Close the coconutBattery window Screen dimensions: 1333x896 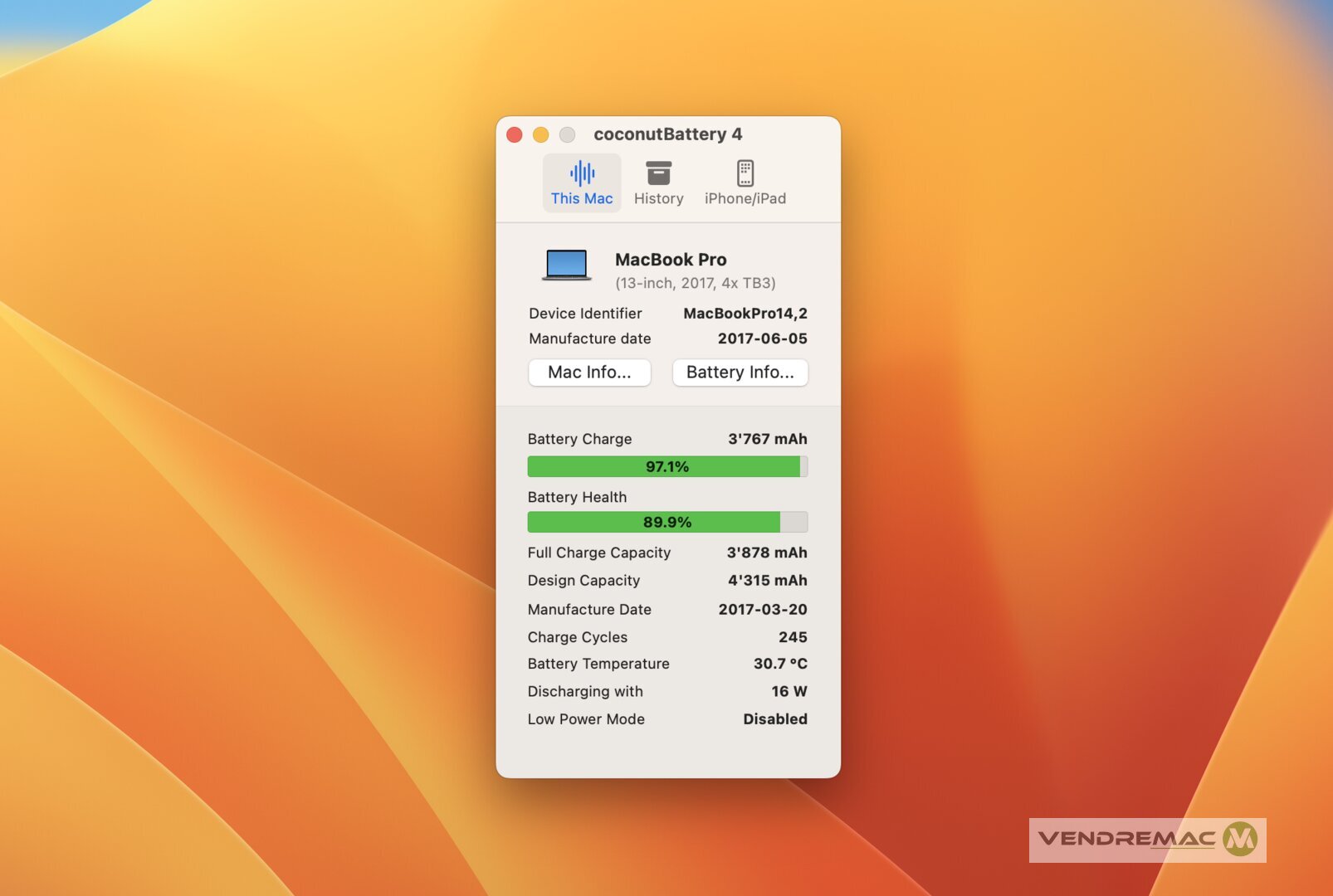[x=515, y=134]
